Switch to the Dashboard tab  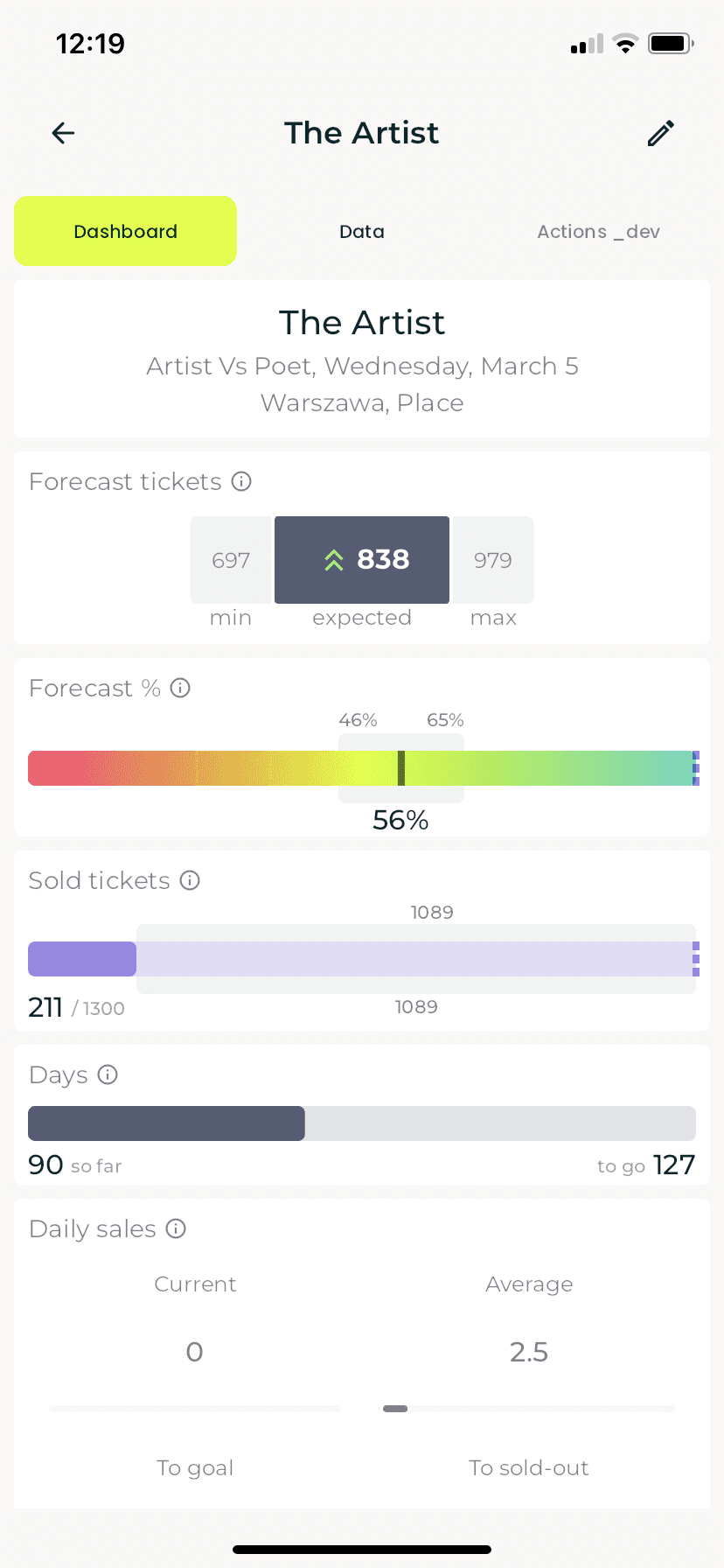click(x=125, y=231)
